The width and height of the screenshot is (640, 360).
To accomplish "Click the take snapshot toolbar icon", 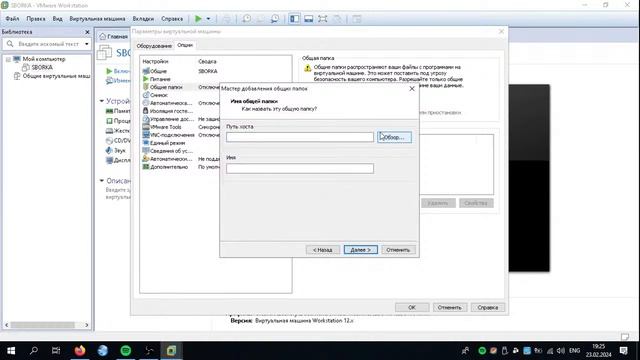I will coord(247,19).
